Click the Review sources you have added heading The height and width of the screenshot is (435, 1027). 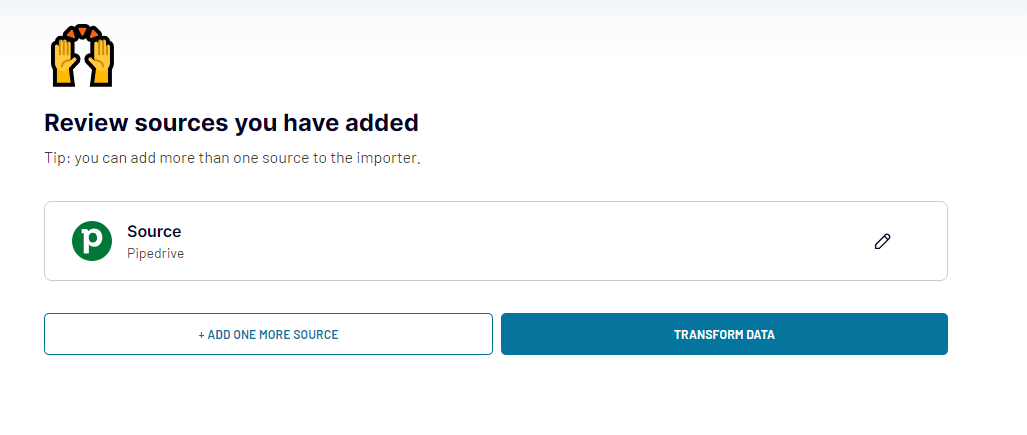[x=231, y=123]
